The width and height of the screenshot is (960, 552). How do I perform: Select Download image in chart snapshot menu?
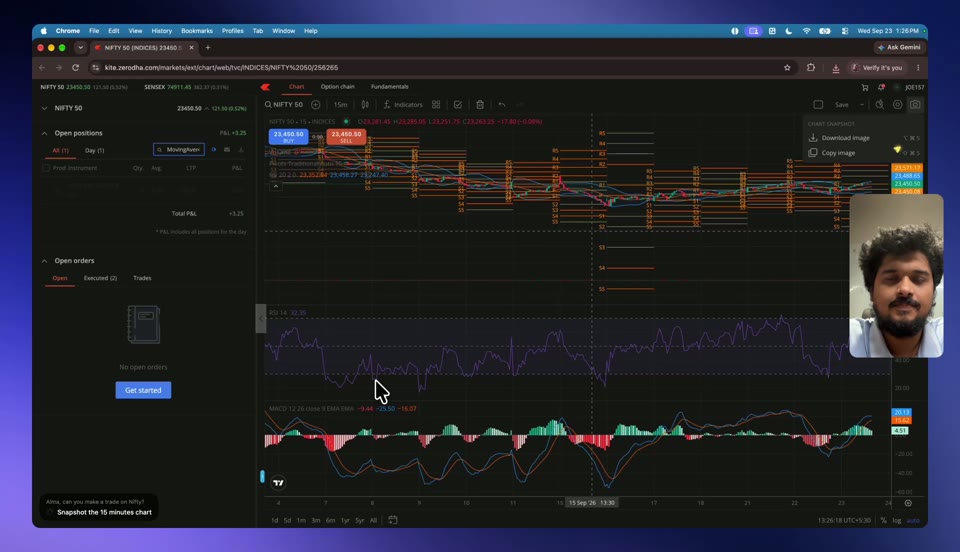[846, 138]
